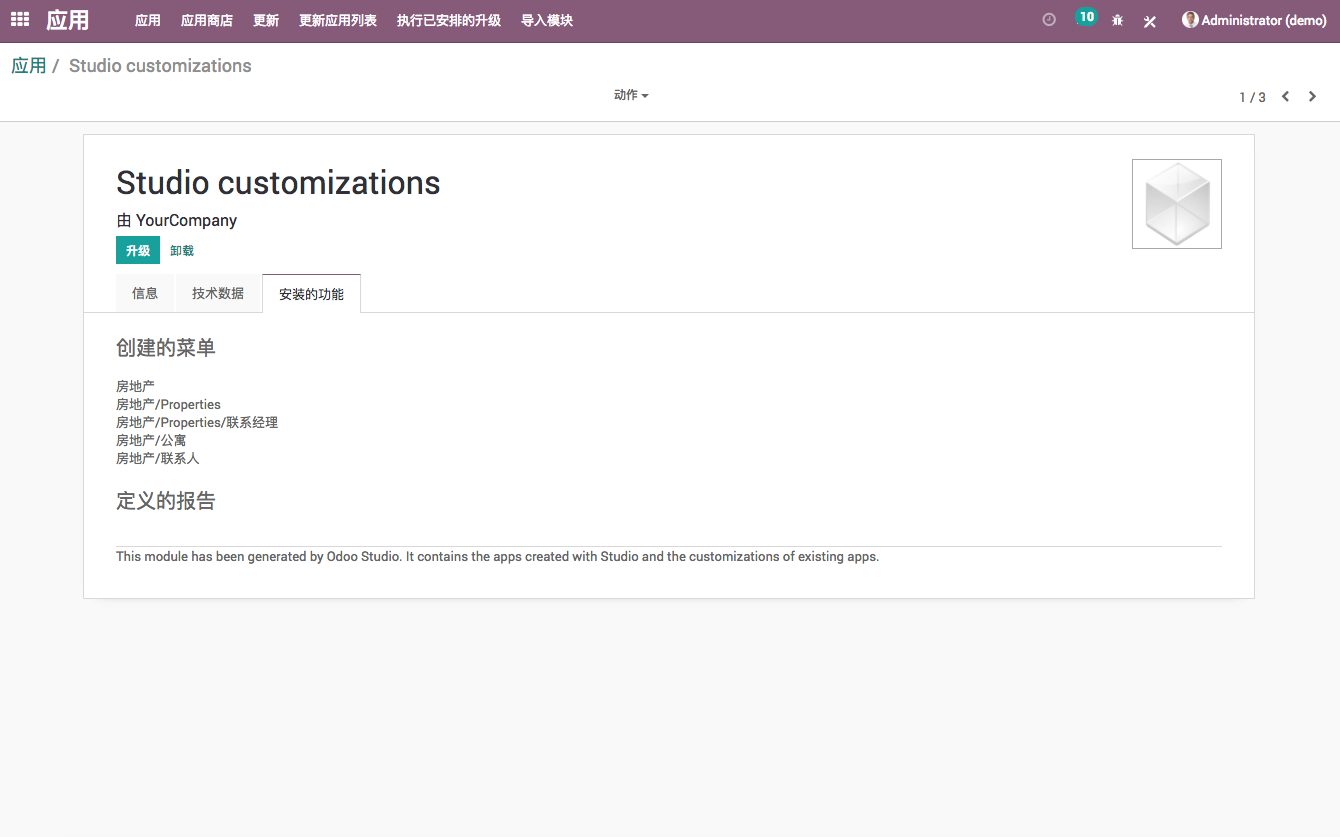Viewport: 1340px width, 837px height.
Task: Go to next record arrow
Action: (1313, 97)
